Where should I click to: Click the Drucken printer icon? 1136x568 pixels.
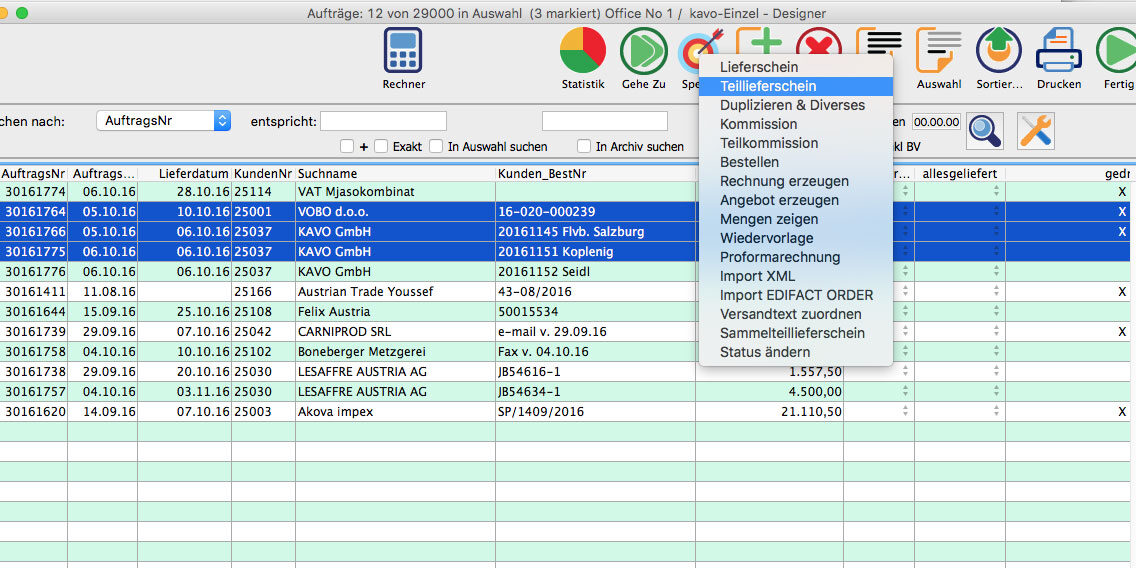coord(1058,50)
